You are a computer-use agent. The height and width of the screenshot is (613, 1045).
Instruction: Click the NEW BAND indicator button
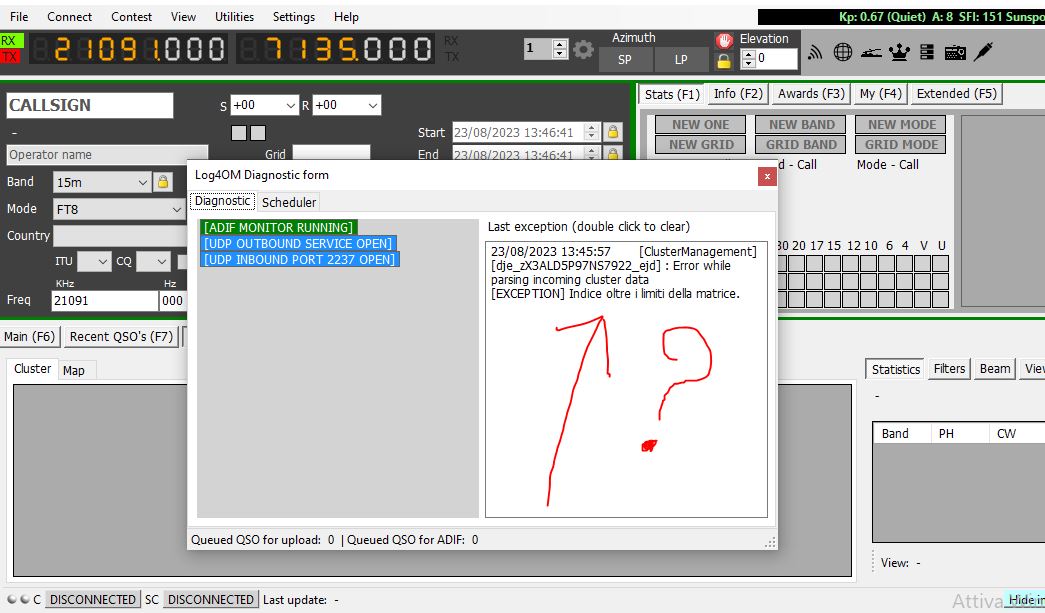point(801,125)
